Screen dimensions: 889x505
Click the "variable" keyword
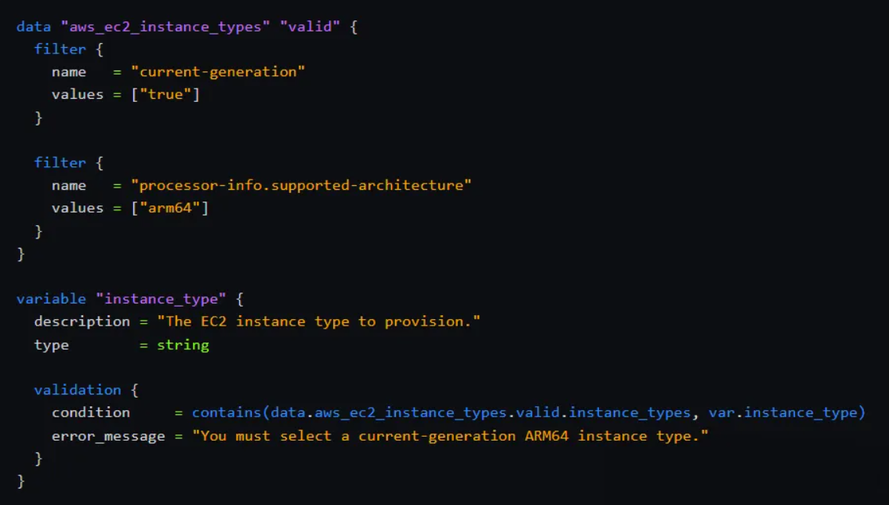tap(51, 299)
